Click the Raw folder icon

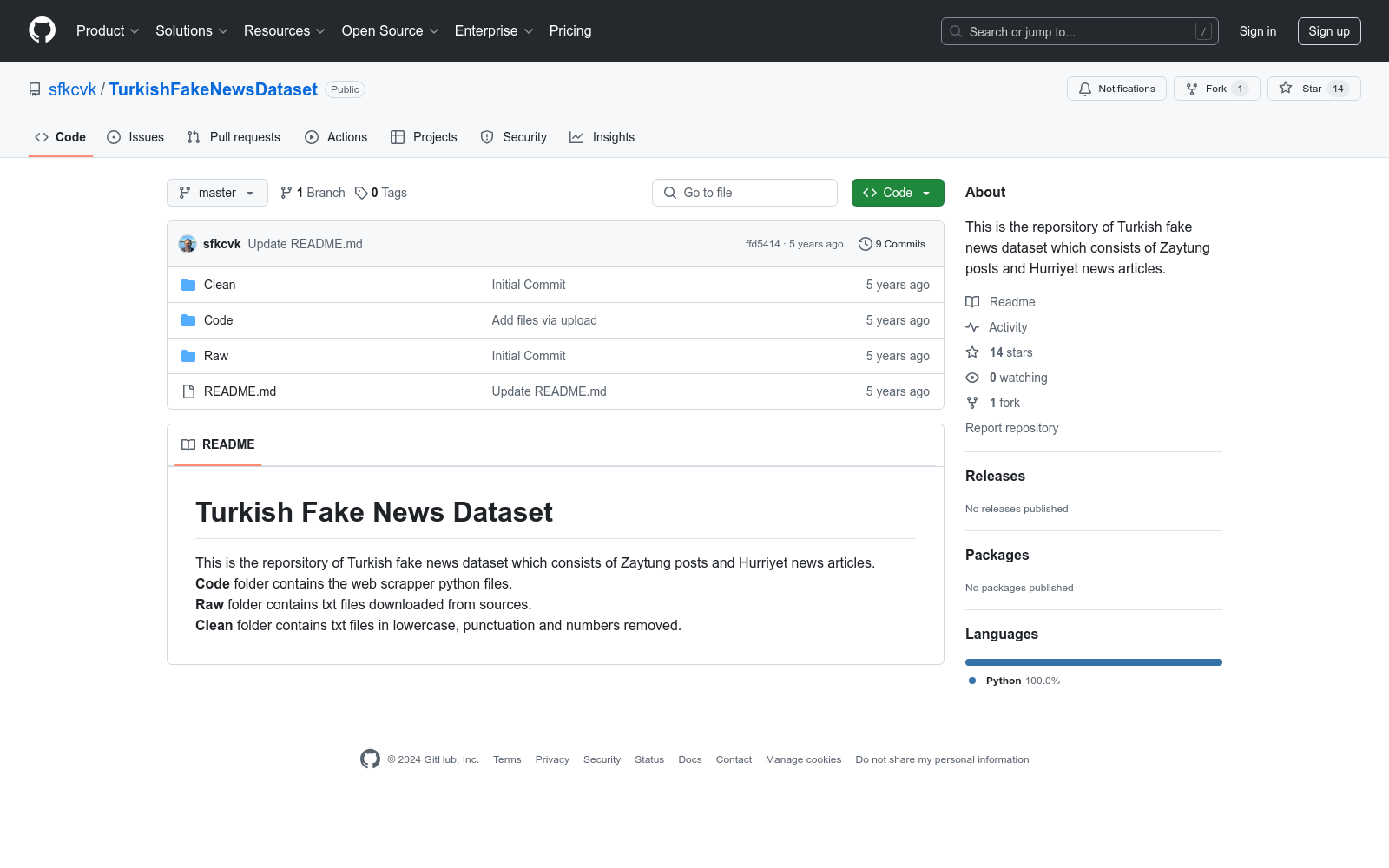click(x=188, y=356)
